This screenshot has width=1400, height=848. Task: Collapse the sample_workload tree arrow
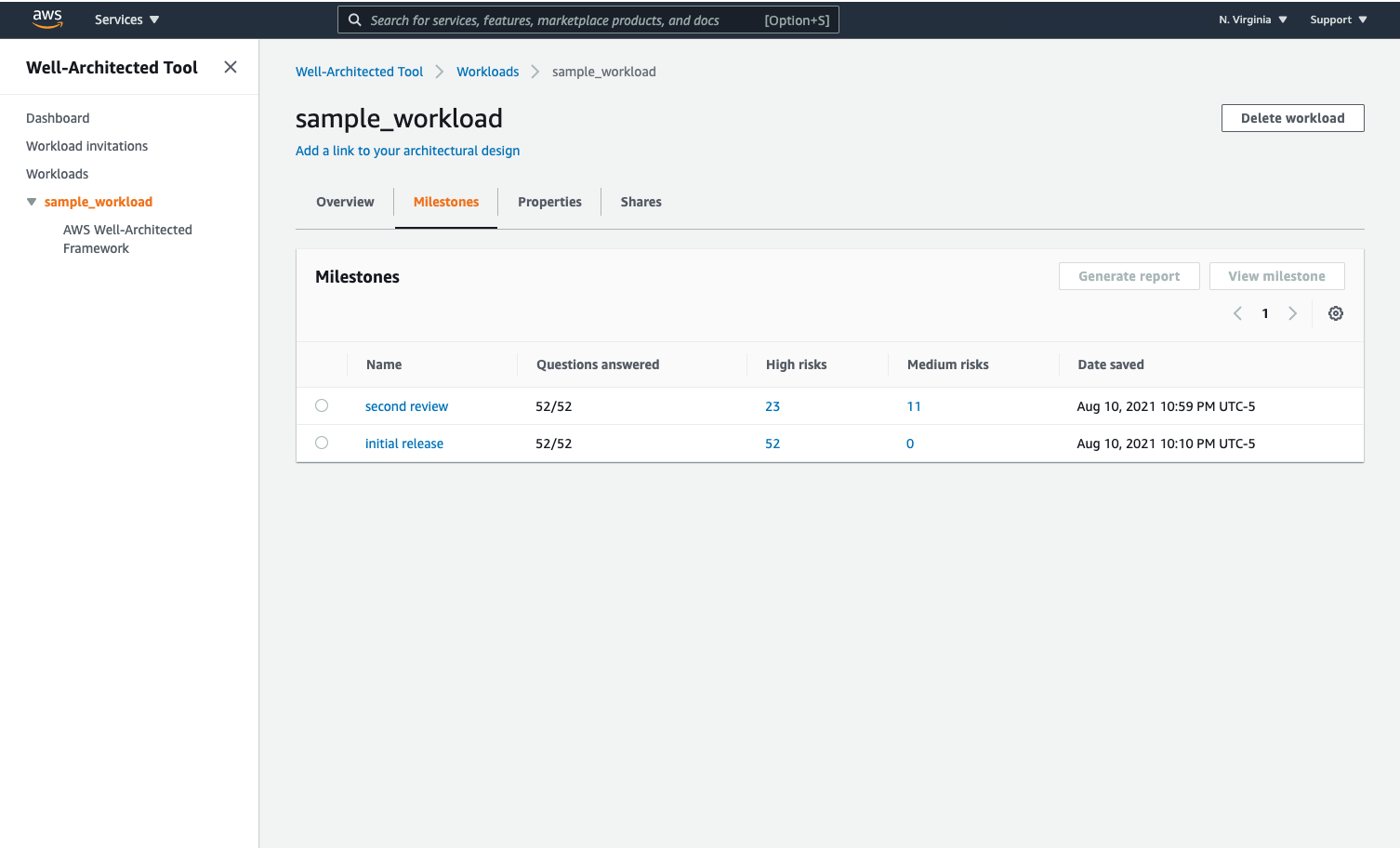32,202
